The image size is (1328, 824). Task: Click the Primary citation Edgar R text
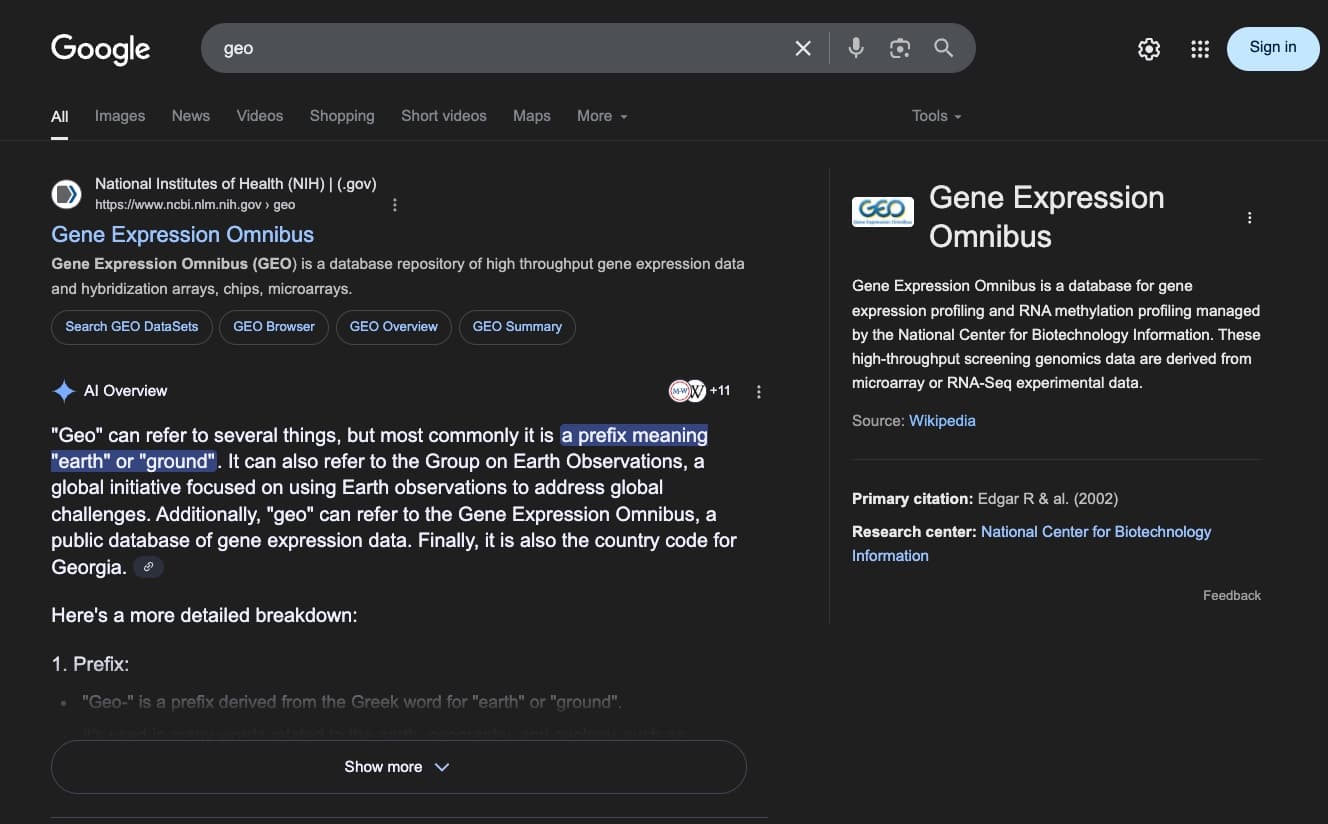click(x=985, y=499)
